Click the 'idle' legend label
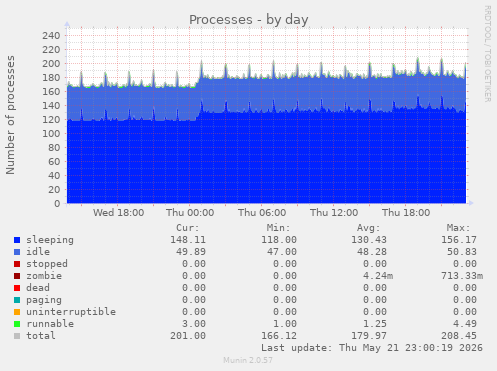 coord(38,252)
